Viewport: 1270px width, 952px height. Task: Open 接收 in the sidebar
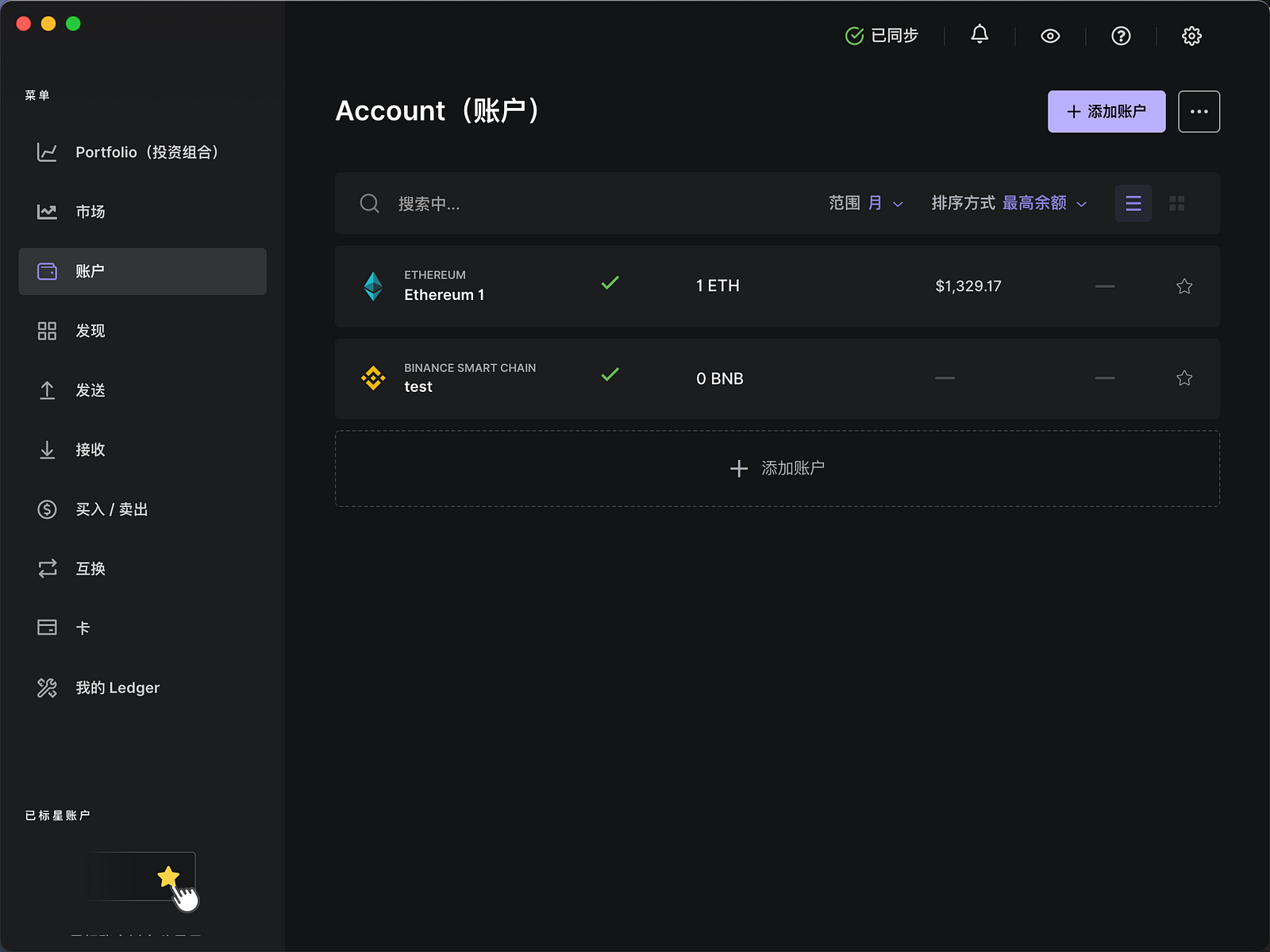[142, 450]
